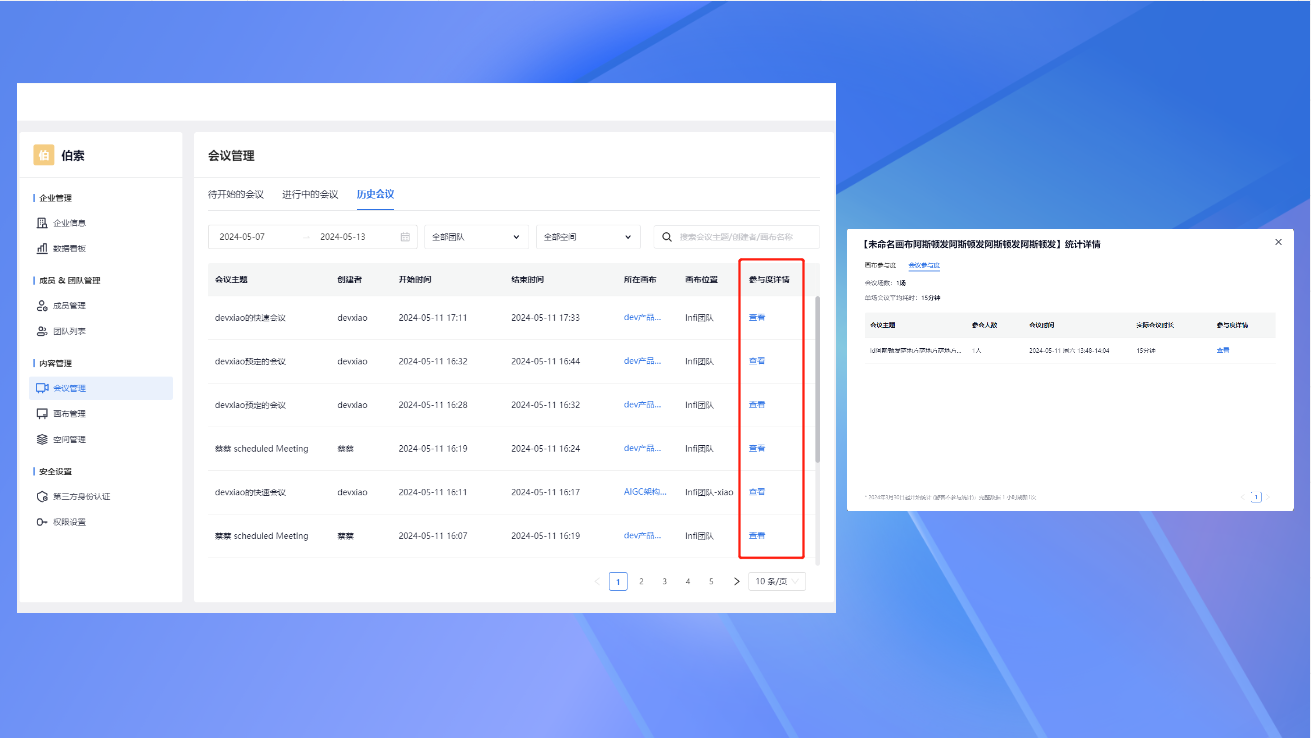This screenshot has width=1311, height=738.
Task: Click current page 1 in 会议管理 pagination
Action: [618, 581]
